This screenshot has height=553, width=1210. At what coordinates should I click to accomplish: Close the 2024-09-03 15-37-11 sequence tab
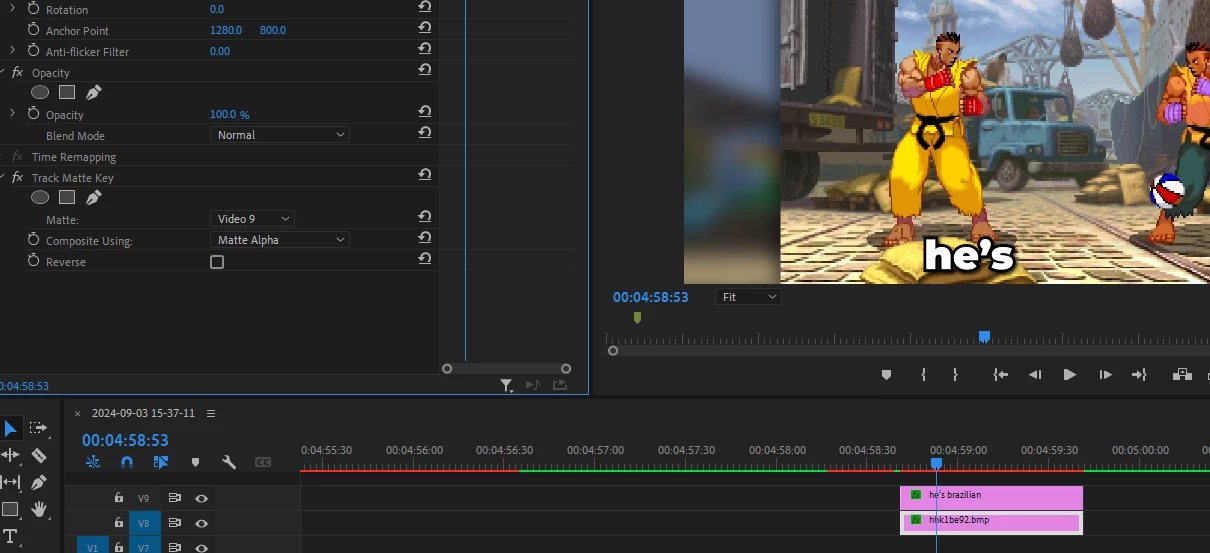[77, 413]
